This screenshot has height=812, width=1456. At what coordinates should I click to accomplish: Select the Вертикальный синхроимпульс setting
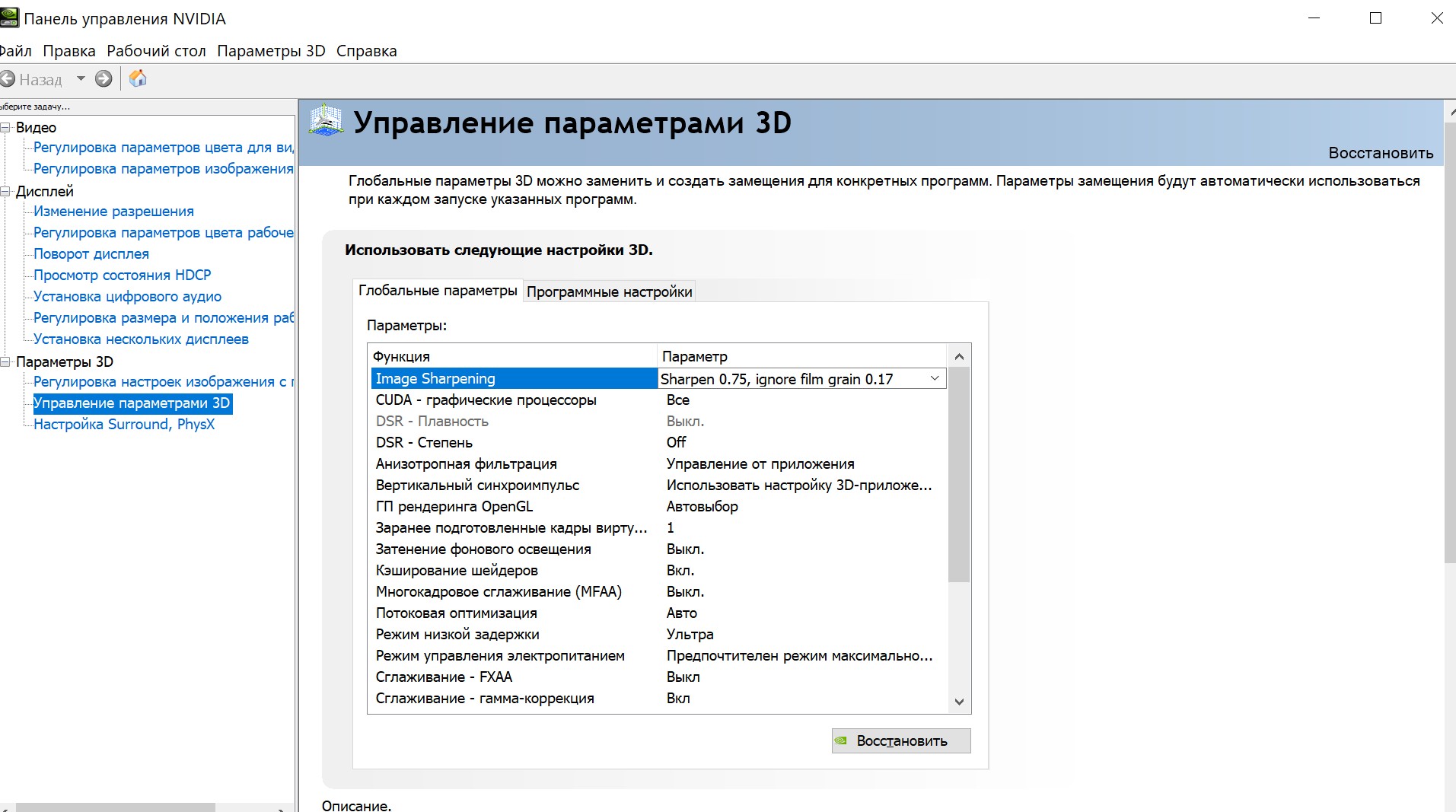(x=477, y=486)
